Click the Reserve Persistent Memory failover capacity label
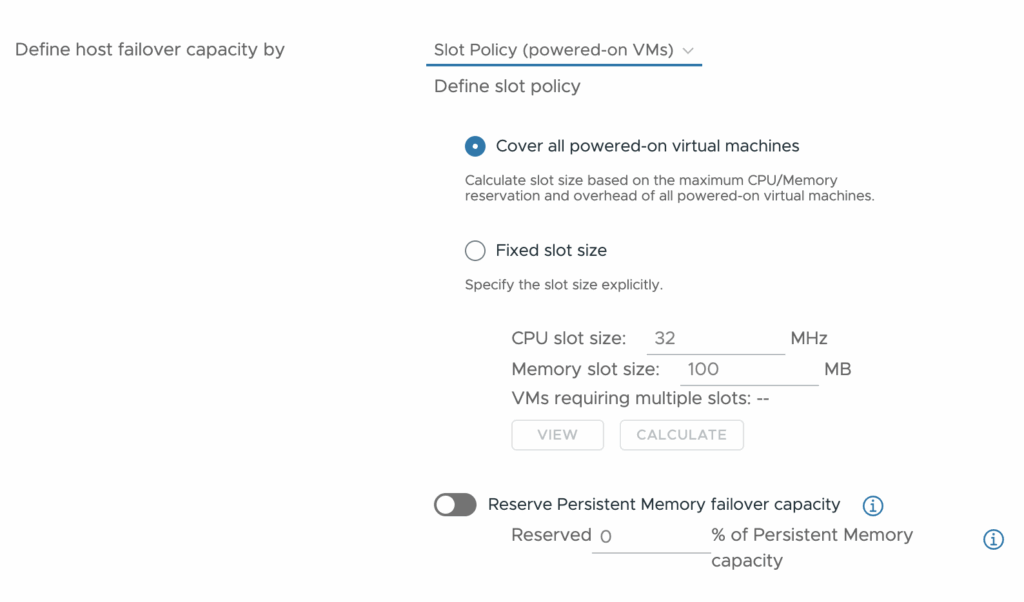 coord(664,505)
